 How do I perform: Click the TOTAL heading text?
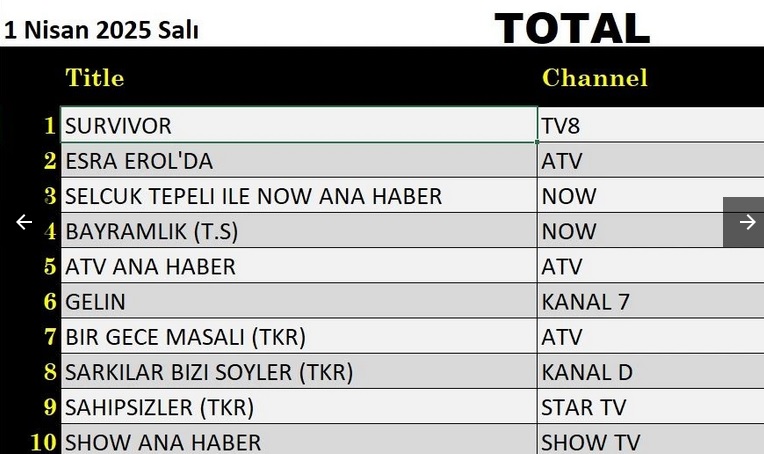573,28
